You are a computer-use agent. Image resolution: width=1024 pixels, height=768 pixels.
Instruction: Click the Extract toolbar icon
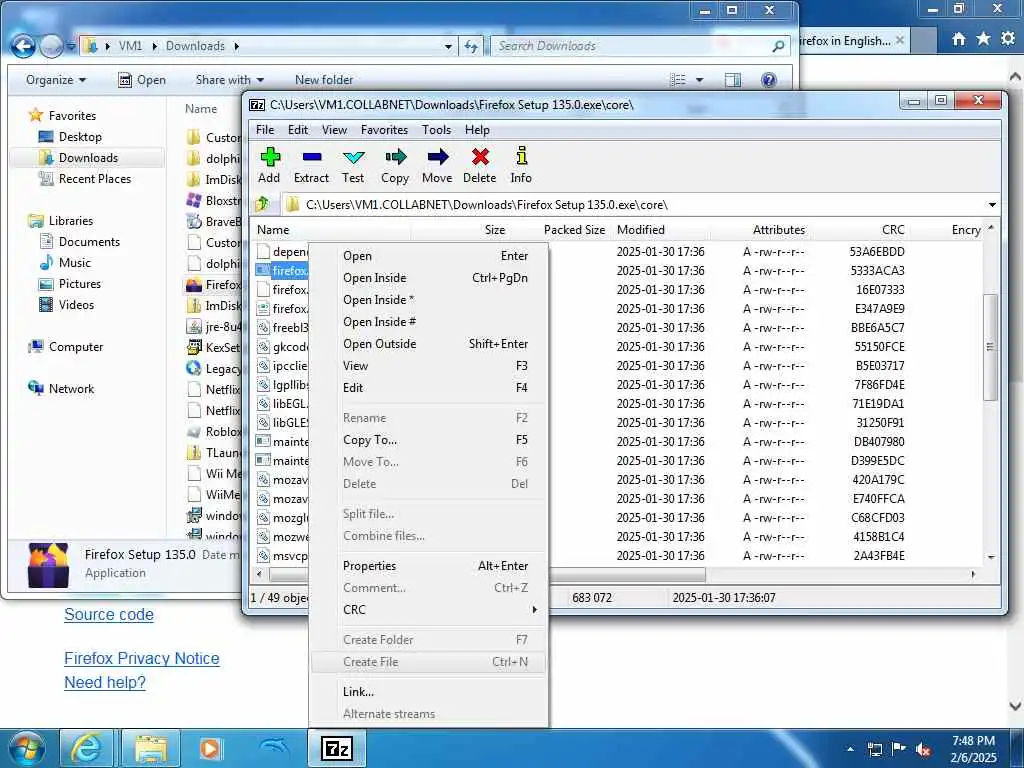[x=312, y=157]
